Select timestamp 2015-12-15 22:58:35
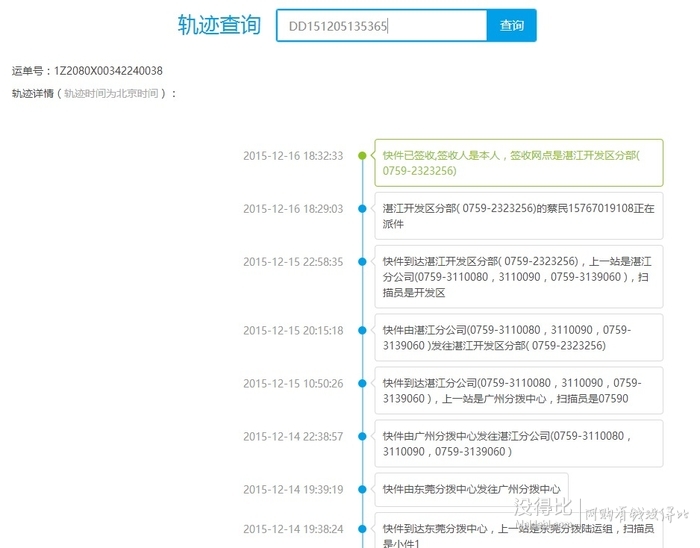 coord(293,262)
